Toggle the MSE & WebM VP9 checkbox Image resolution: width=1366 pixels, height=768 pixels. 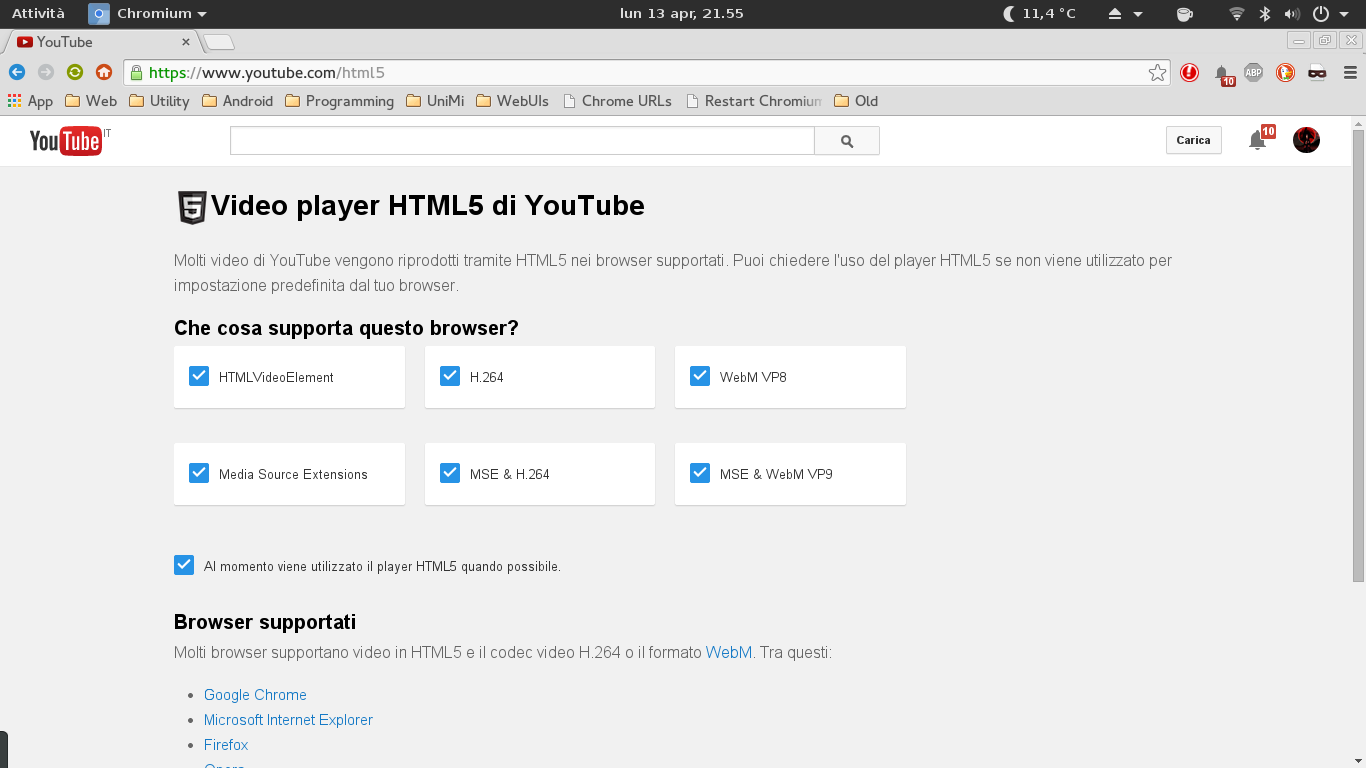[x=700, y=473]
